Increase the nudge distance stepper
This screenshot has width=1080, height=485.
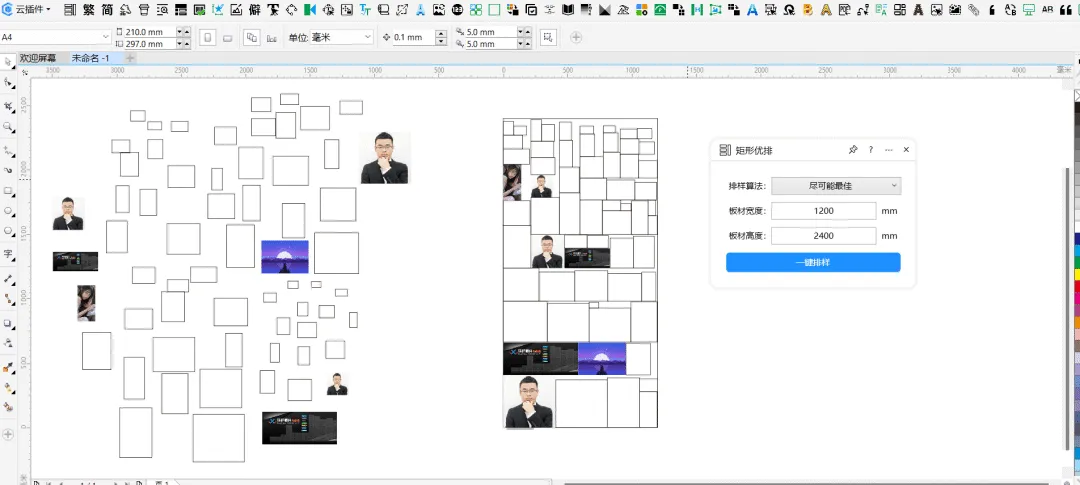(442, 34)
